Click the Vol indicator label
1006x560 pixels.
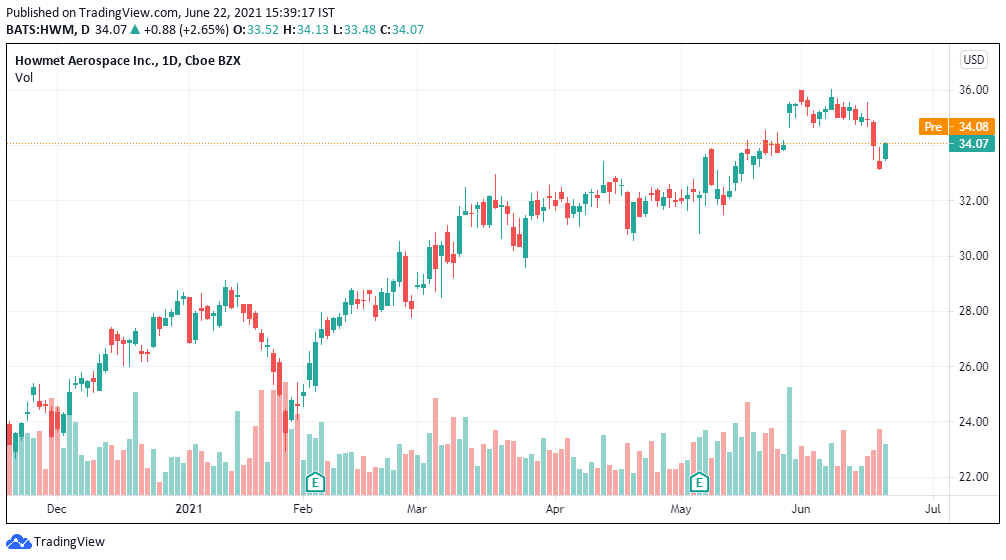click(24, 78)
